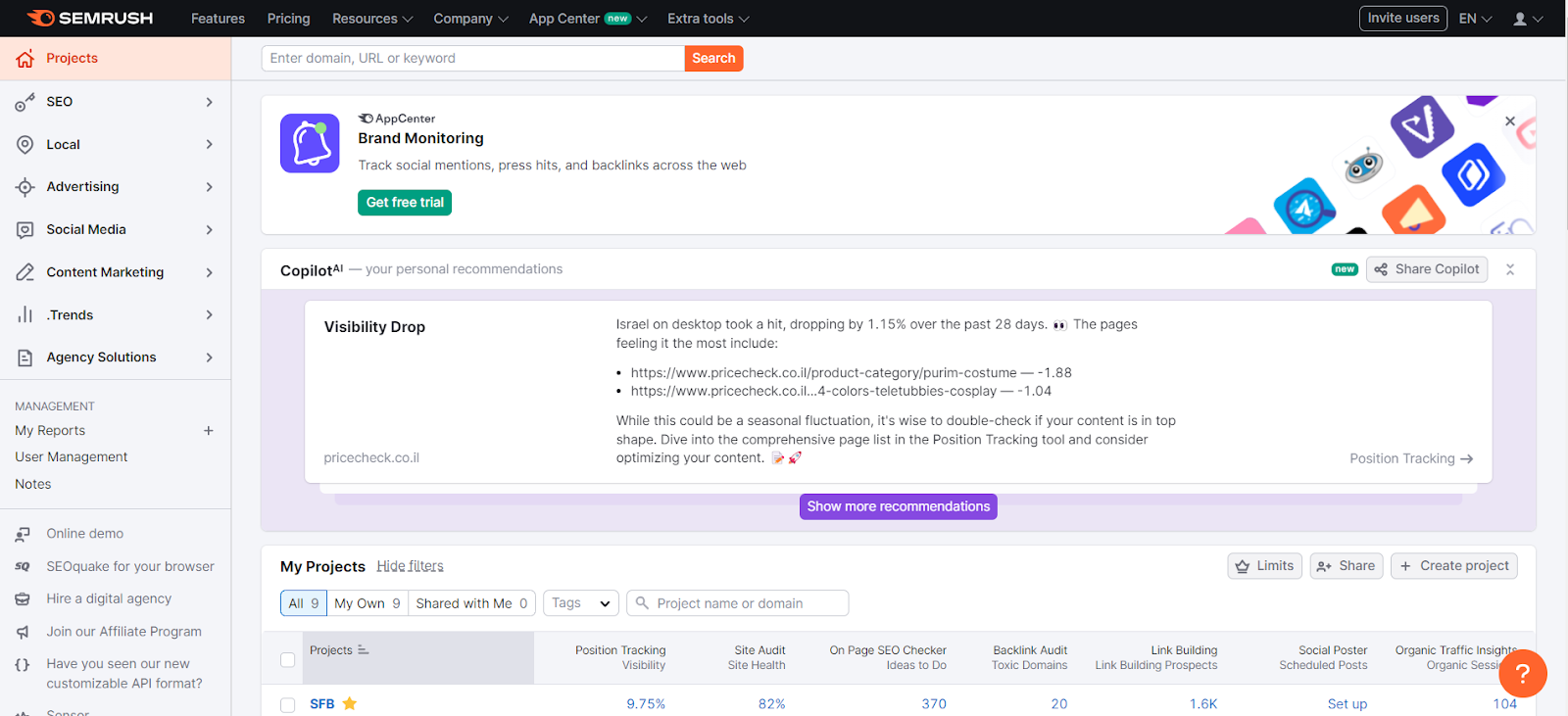This screenshot has height=716, width=1568.
Task: Click the Hide filters link
Action: (410, 566)
